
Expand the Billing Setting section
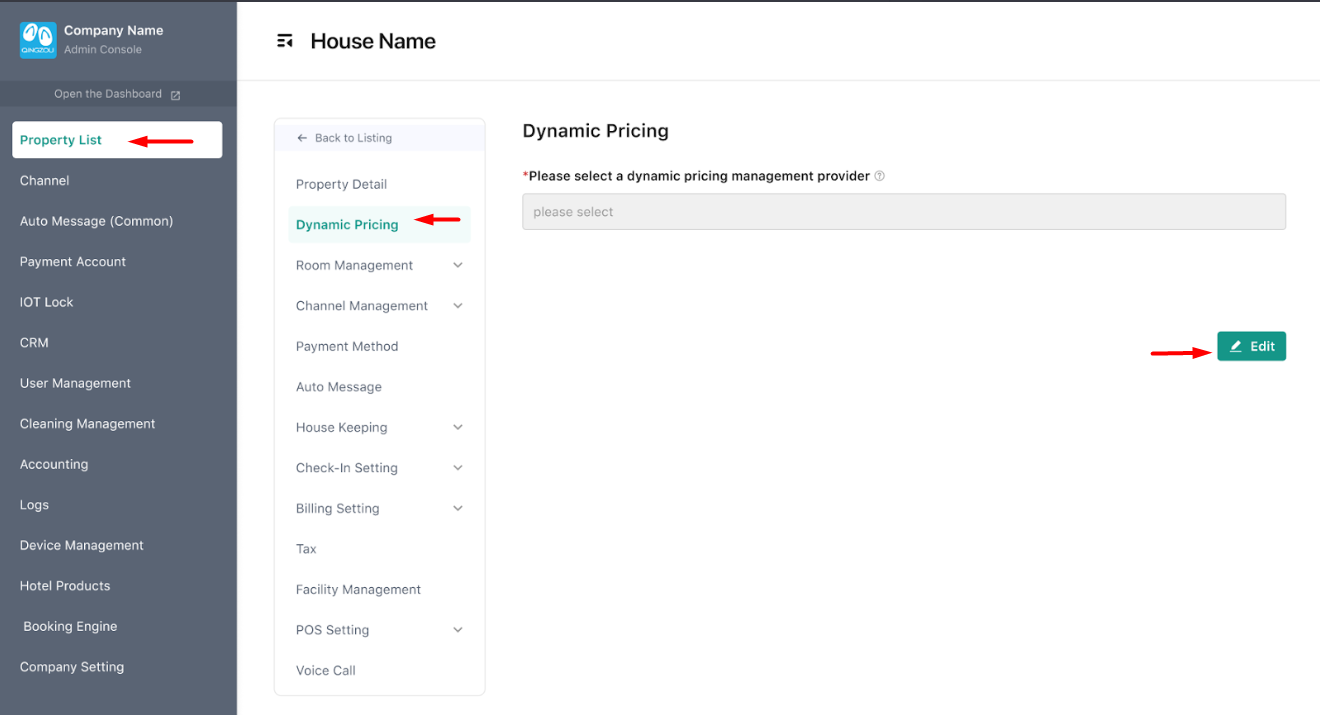[458, 508]
